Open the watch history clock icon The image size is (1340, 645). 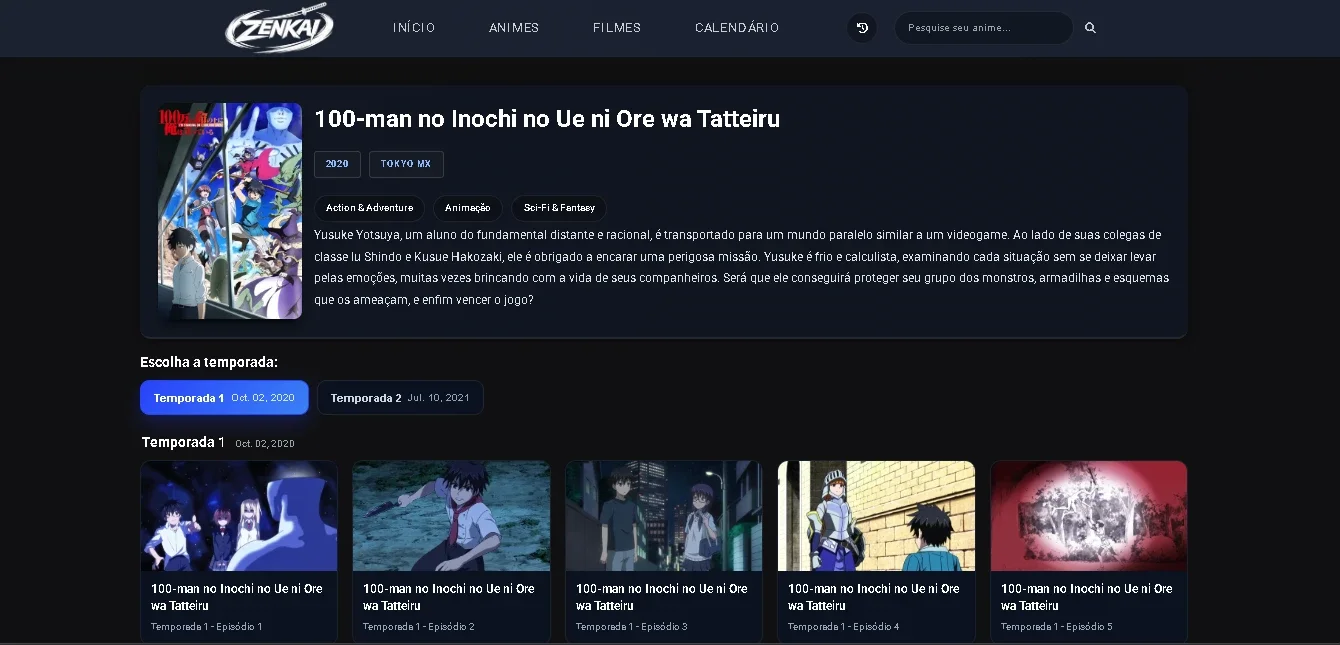click(x=862, y=28)
